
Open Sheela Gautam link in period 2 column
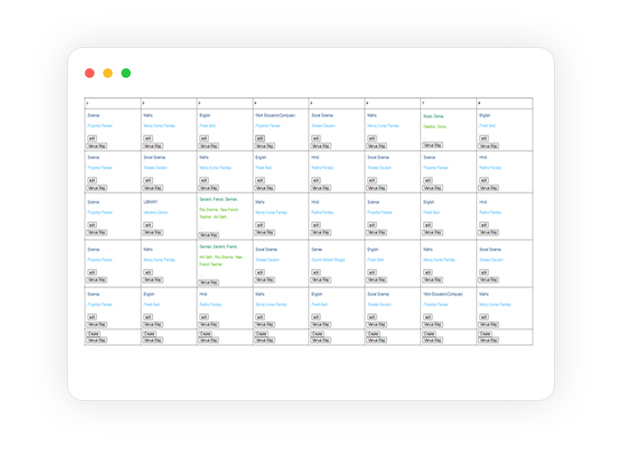155,168
